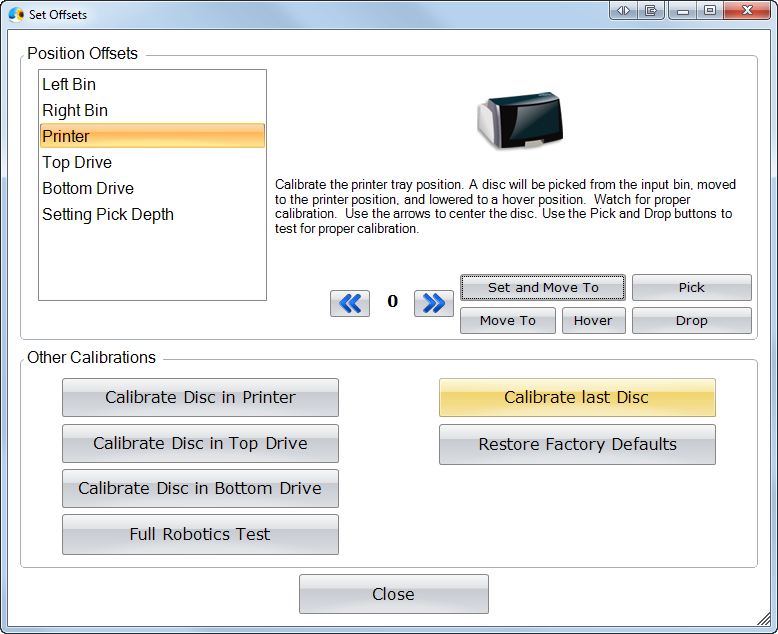This screenshot has width=778, height=634.
Task: Test pickup with the Pick button
Action: [691, 288]
